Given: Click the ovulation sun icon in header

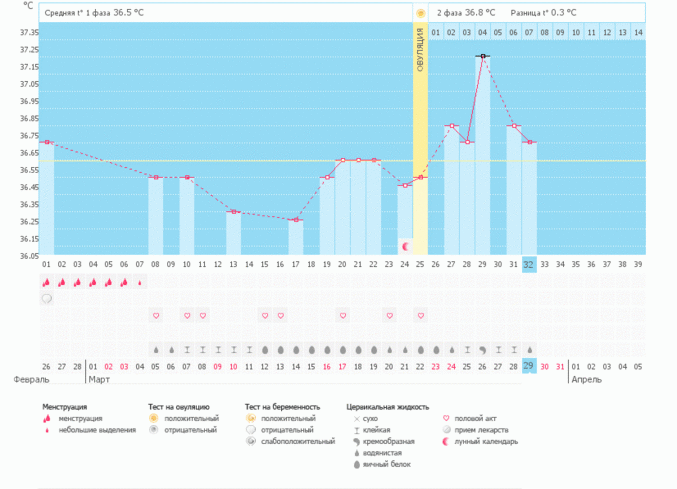Looking at the screenshot, I should pyautogui.click(x=421, y=13).
